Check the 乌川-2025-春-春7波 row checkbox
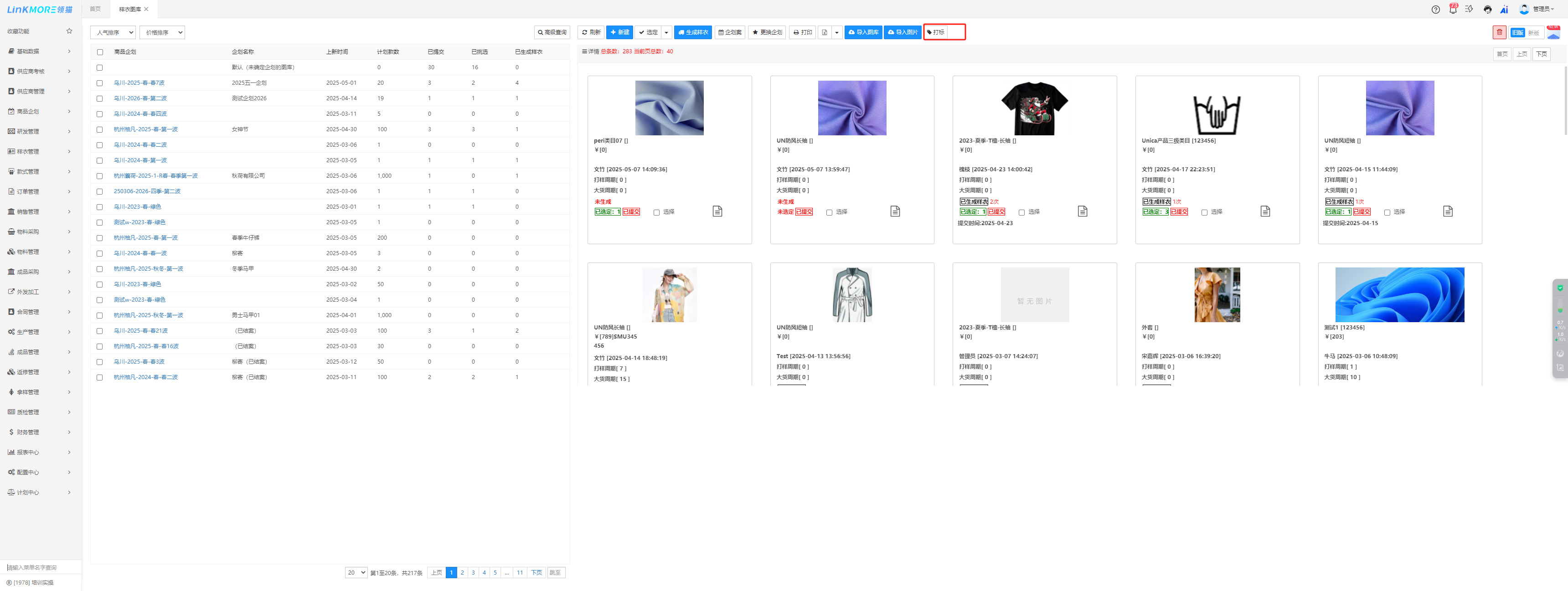The image size is (1568, 591). click(x=100, y=83)
